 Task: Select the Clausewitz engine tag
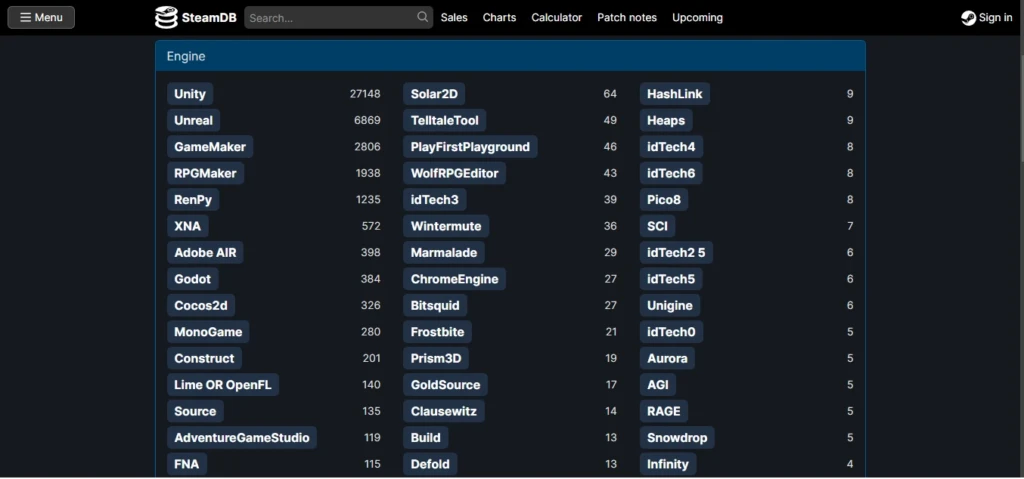(444, 411)
